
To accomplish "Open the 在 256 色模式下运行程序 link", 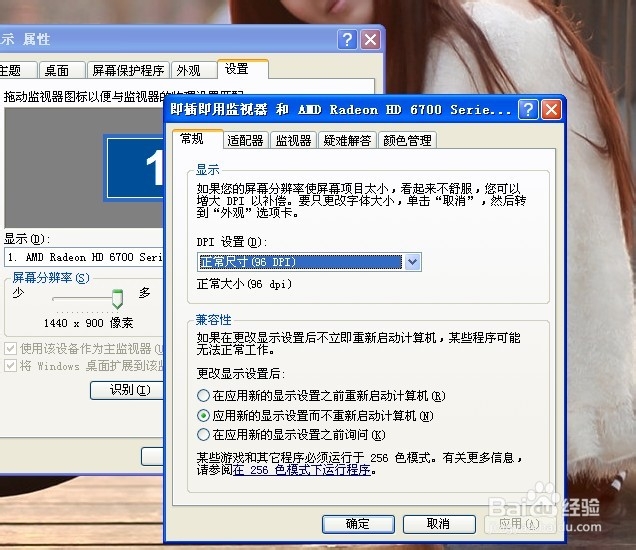I will point(302,470).
